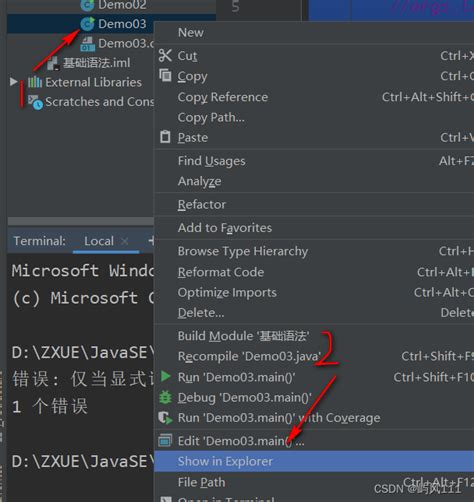Click the Debug bug icon
This screenshot has width=474, height=502.
coord(165,397)
